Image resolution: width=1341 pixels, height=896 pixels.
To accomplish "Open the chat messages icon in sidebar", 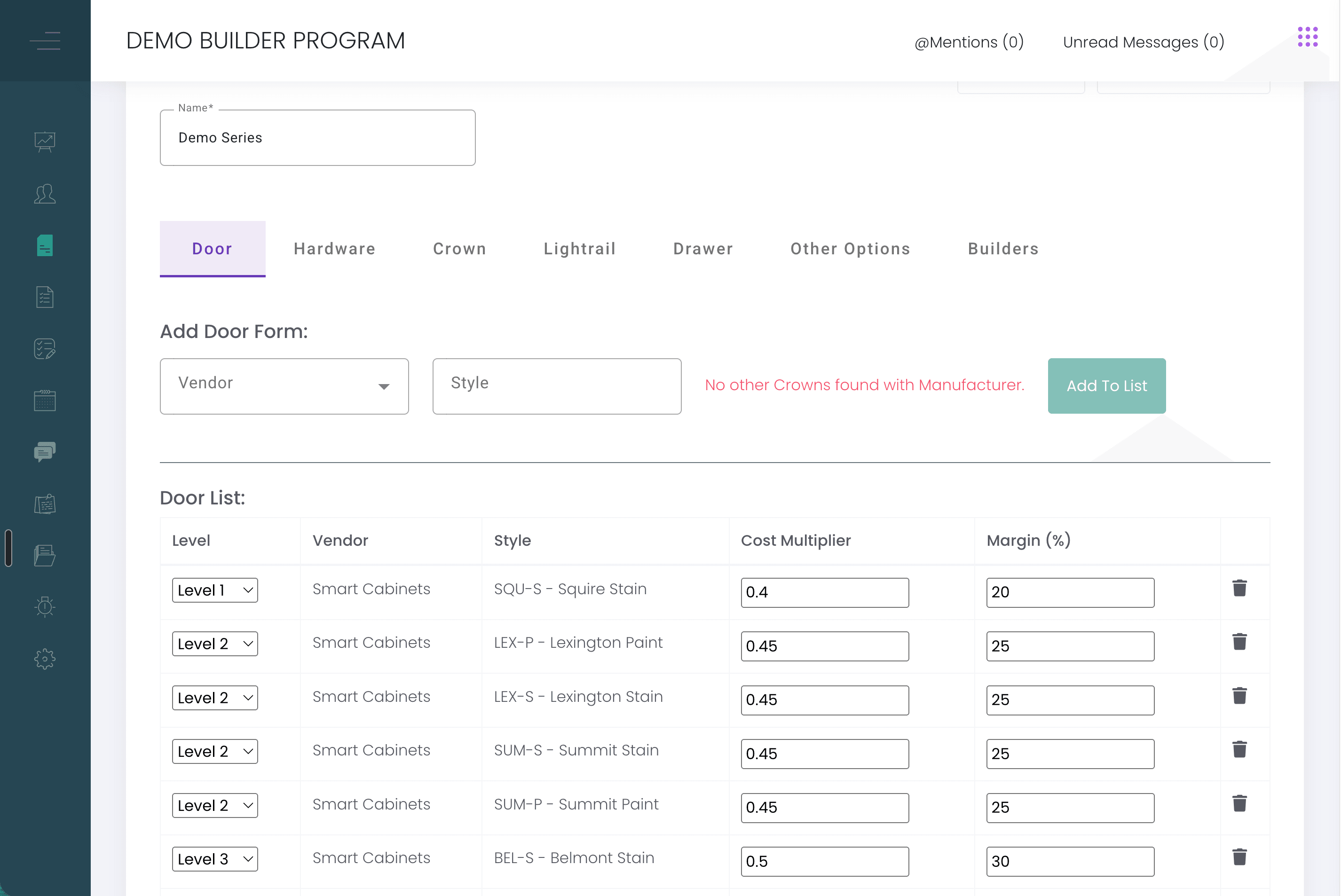I will tap(45, 452).
